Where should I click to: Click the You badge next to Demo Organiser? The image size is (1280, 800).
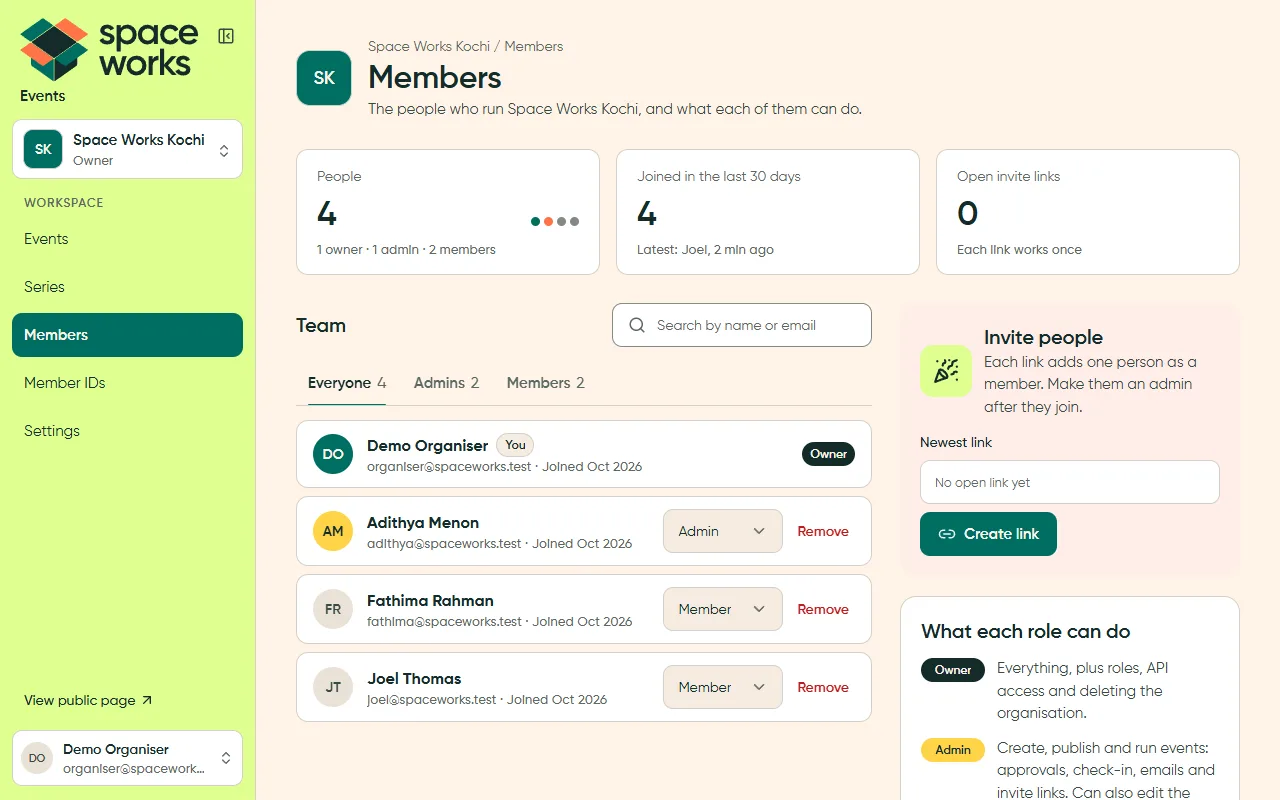[x=515, y=445]
